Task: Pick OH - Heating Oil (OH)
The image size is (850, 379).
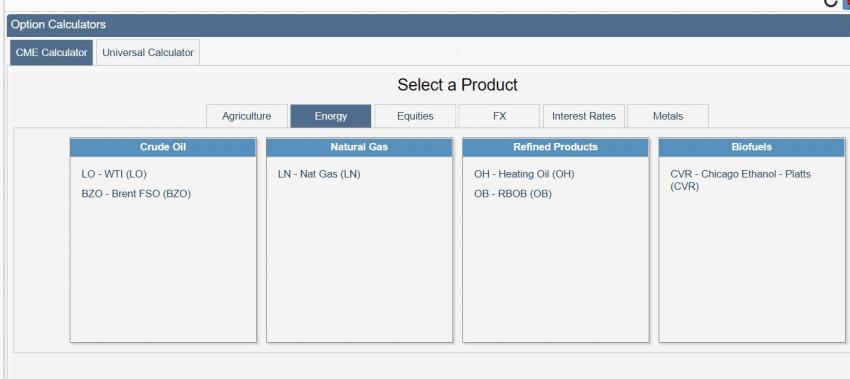Action: click(x=524, y=174)
